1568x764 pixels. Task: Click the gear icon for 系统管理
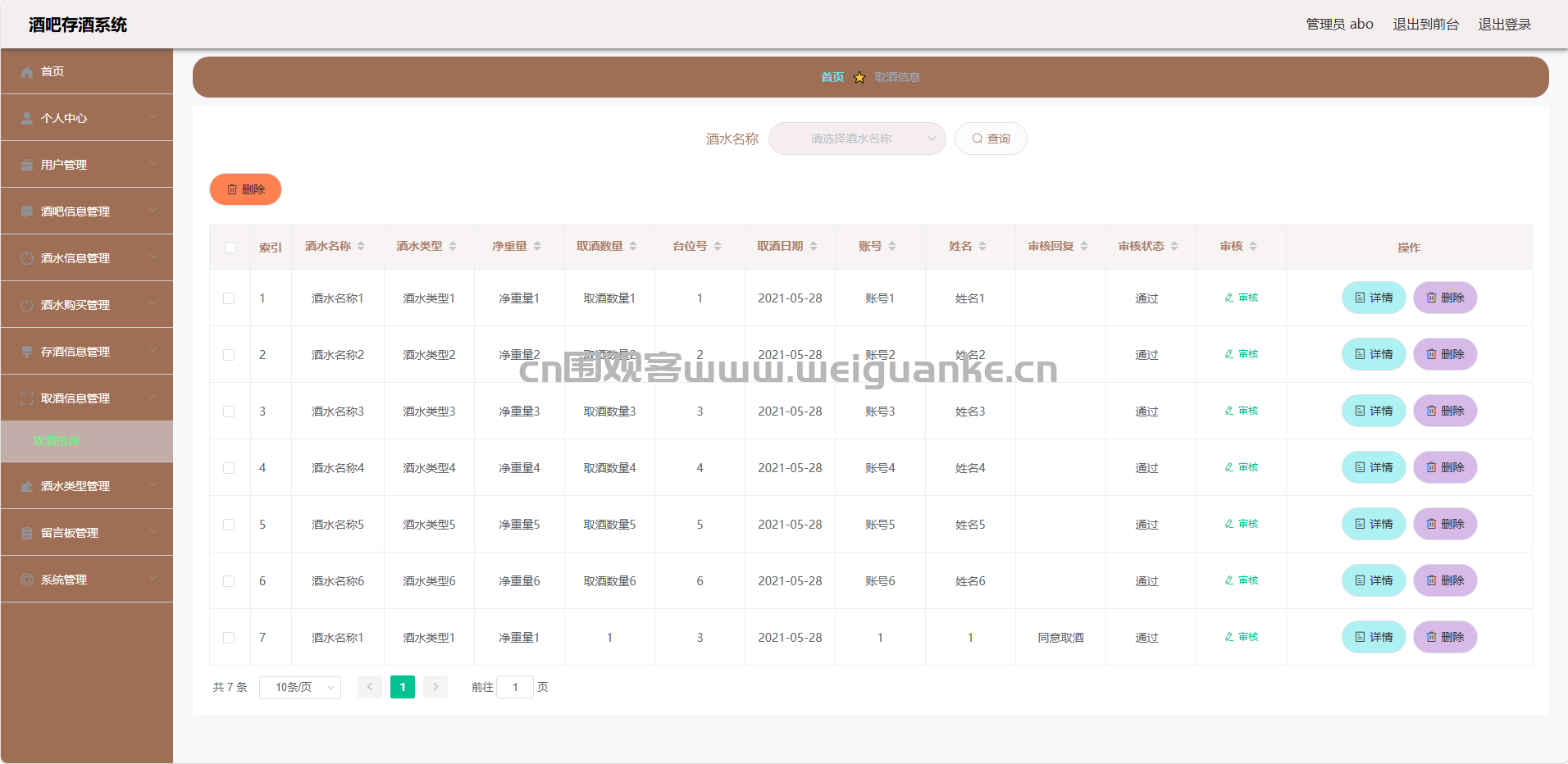point(27,580)
